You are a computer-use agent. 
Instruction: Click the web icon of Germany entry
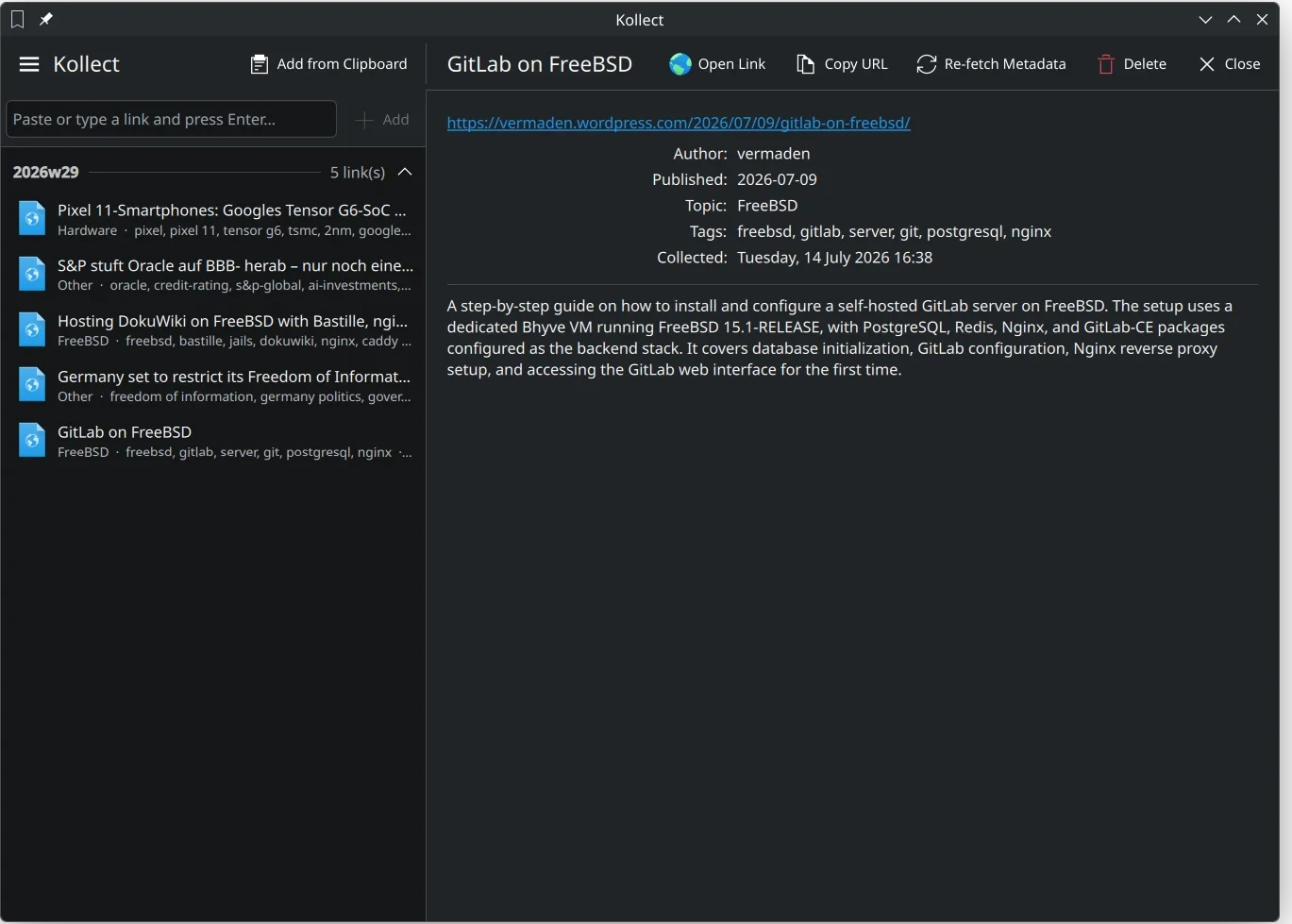point(32,385)
